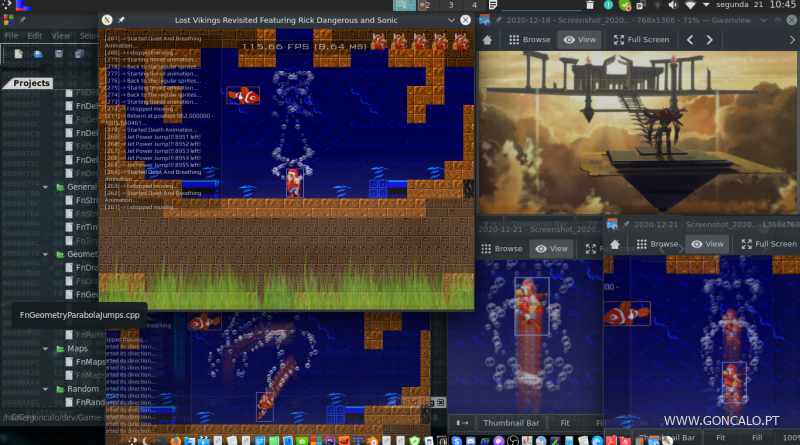Collapse the Maps folder in project tree
Viewport: 800px width, 445px height.
click(x=45, y=349)
